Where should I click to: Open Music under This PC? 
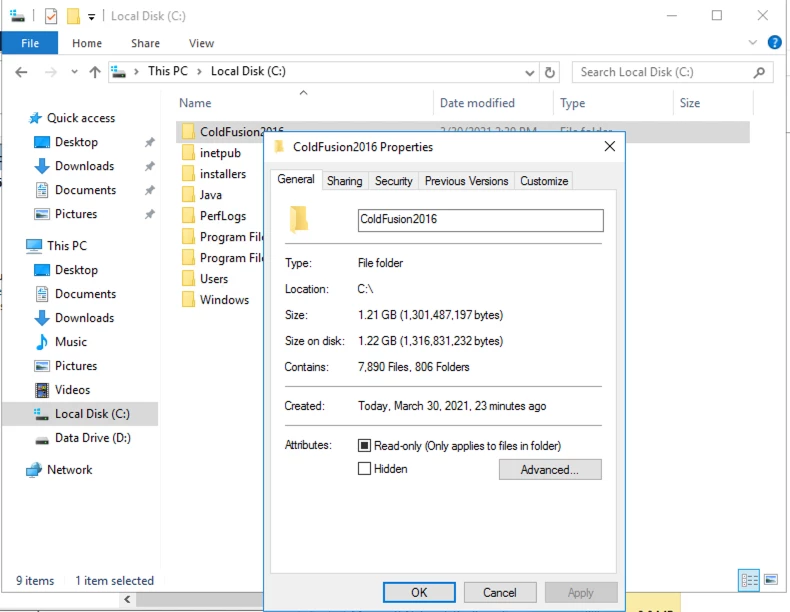71,342
